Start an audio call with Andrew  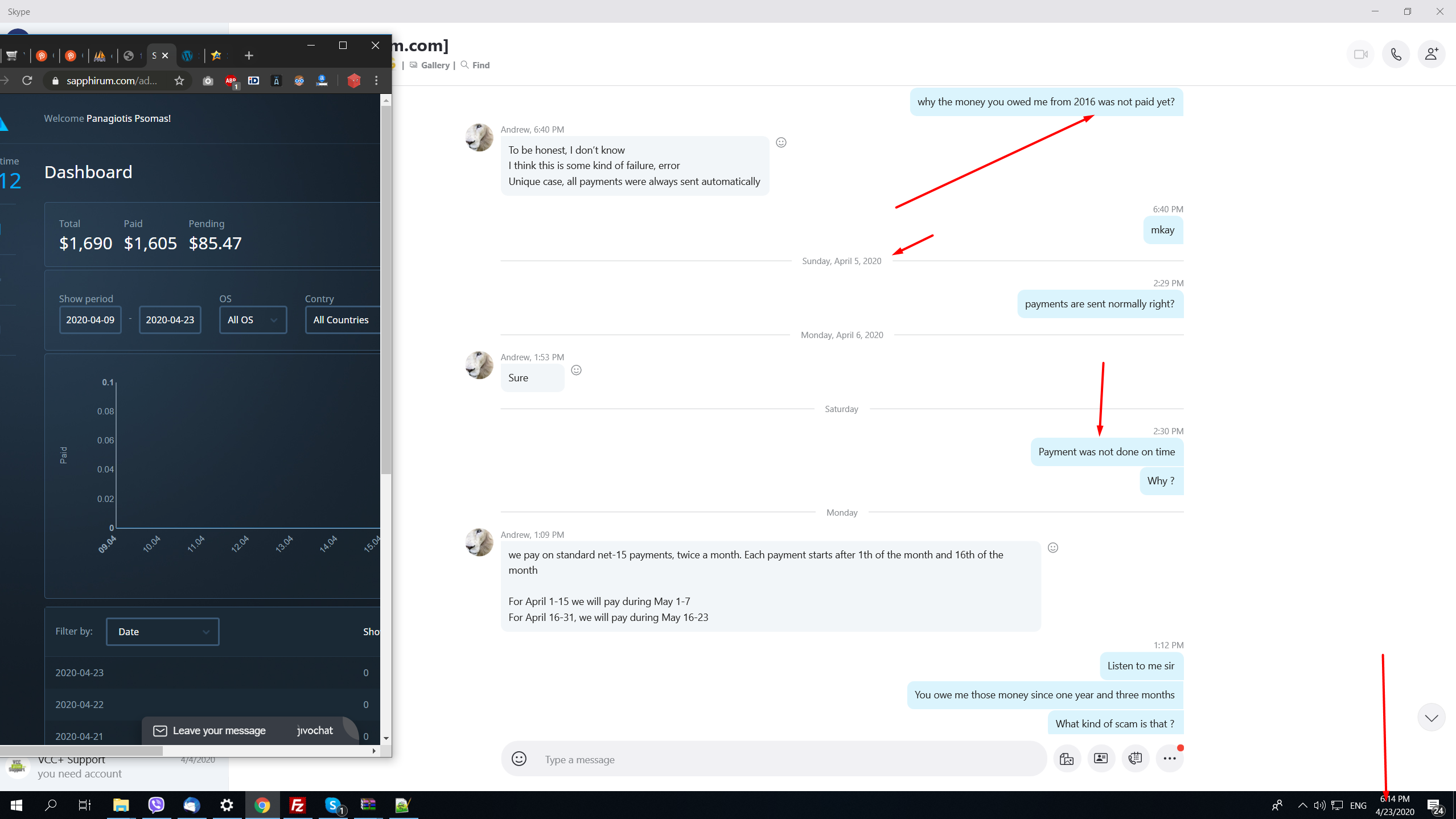pos(1396,55)
